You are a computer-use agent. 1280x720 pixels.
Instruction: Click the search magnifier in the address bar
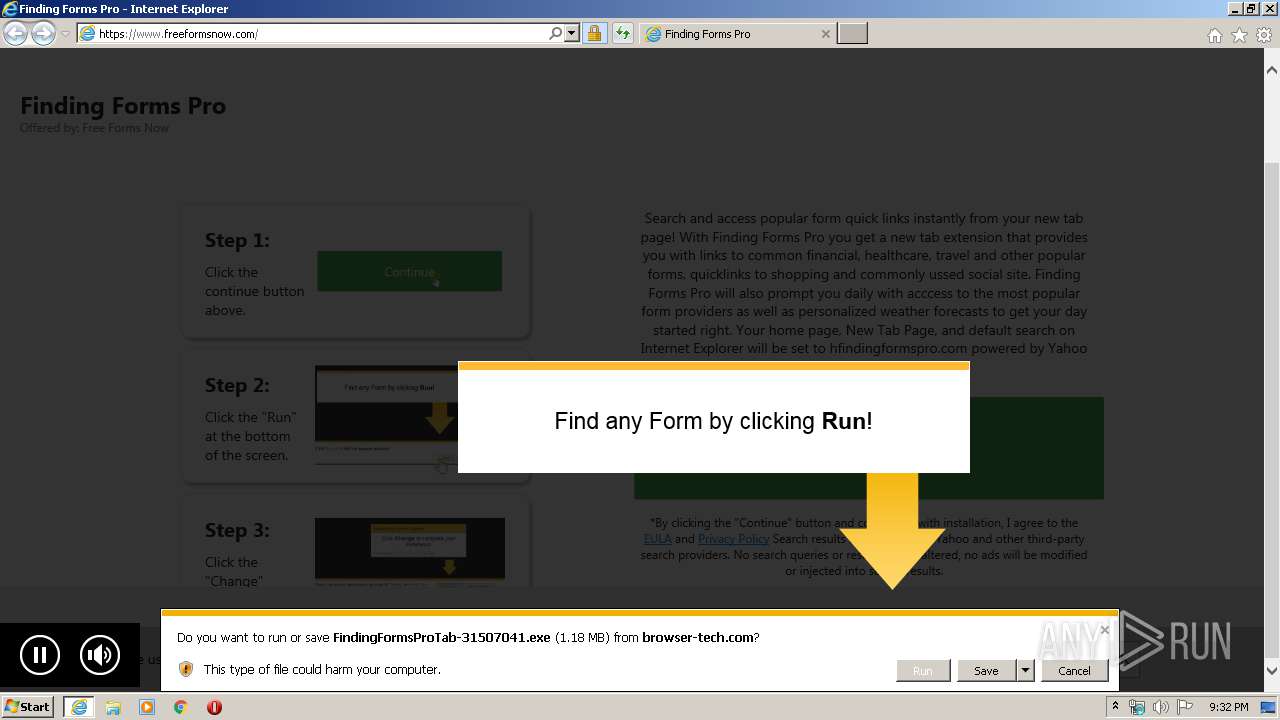[556, 34]
